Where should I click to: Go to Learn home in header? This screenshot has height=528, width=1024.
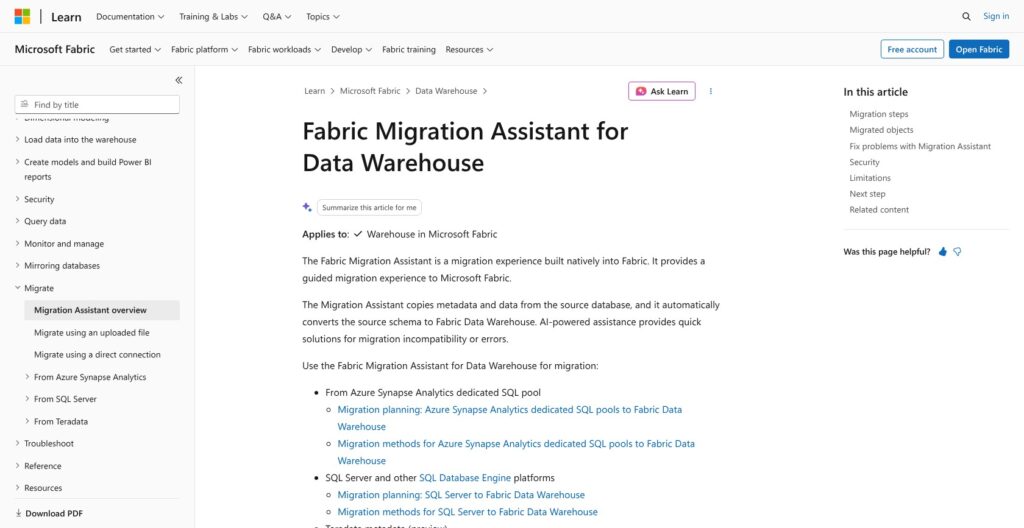[66, 17]
